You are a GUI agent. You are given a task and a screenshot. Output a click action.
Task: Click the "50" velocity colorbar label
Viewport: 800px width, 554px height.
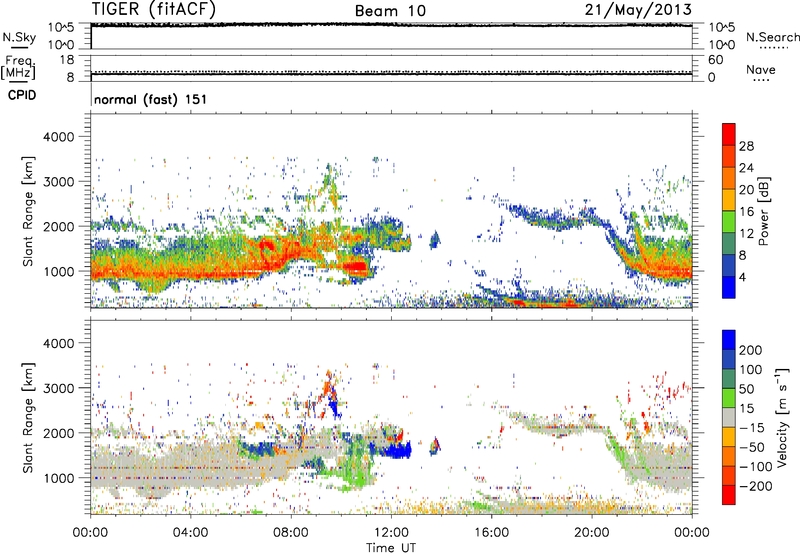click(746, 389)
